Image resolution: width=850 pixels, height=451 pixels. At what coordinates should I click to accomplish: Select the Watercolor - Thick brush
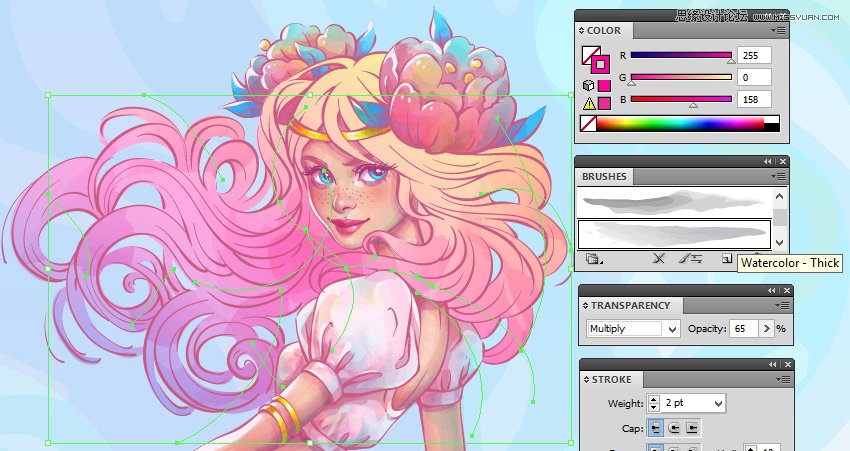coord(674,235)
